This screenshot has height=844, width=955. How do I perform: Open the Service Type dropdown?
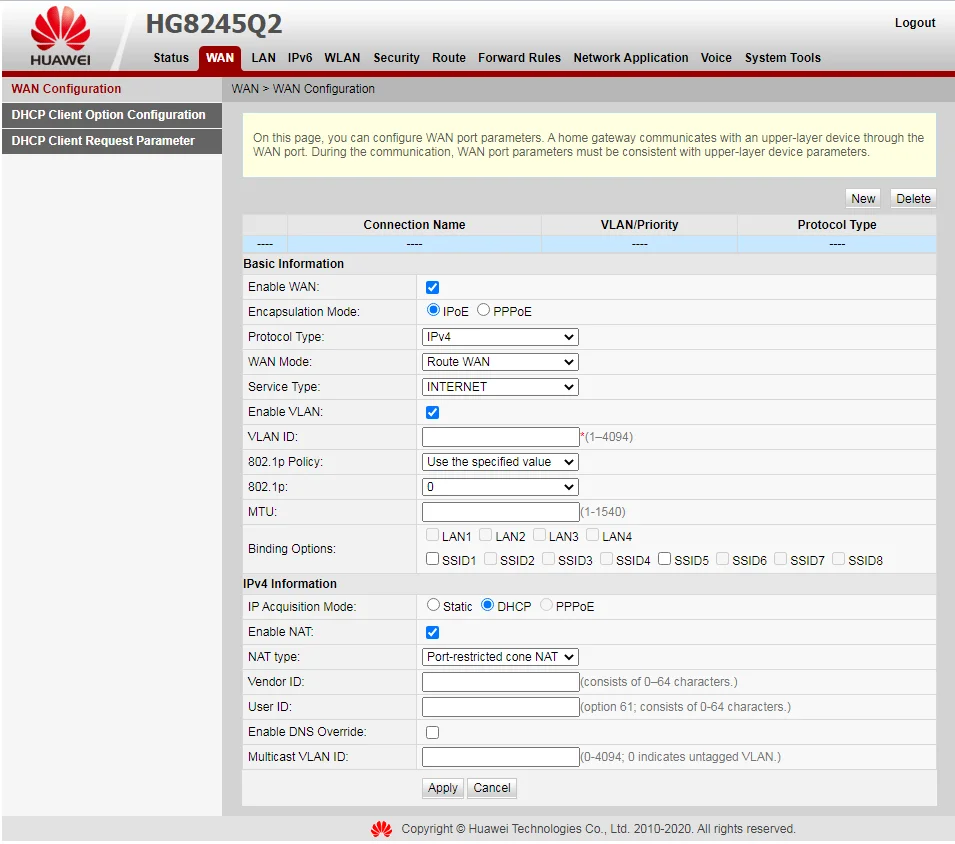pyautogui.click(x=500, y=387)
